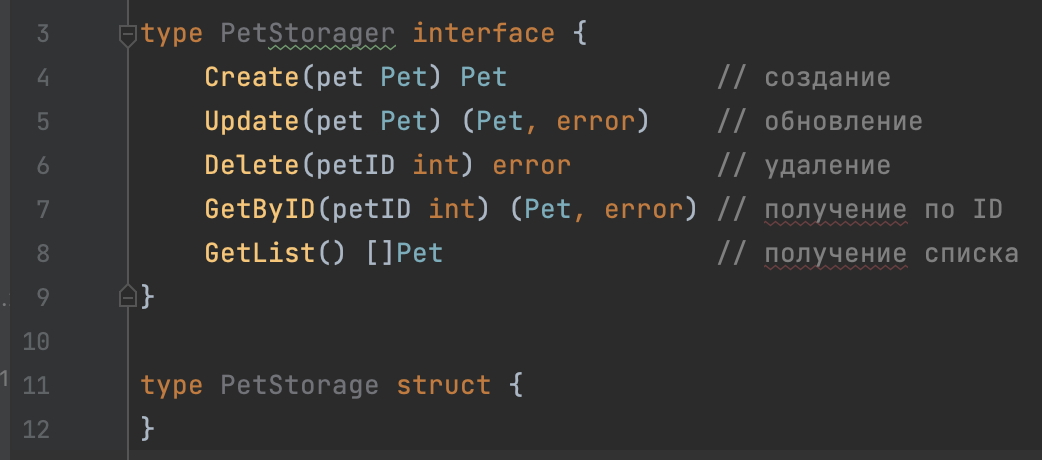Click the comment 'создание' on line 4

pyautogui.click(x=827, y=78)
